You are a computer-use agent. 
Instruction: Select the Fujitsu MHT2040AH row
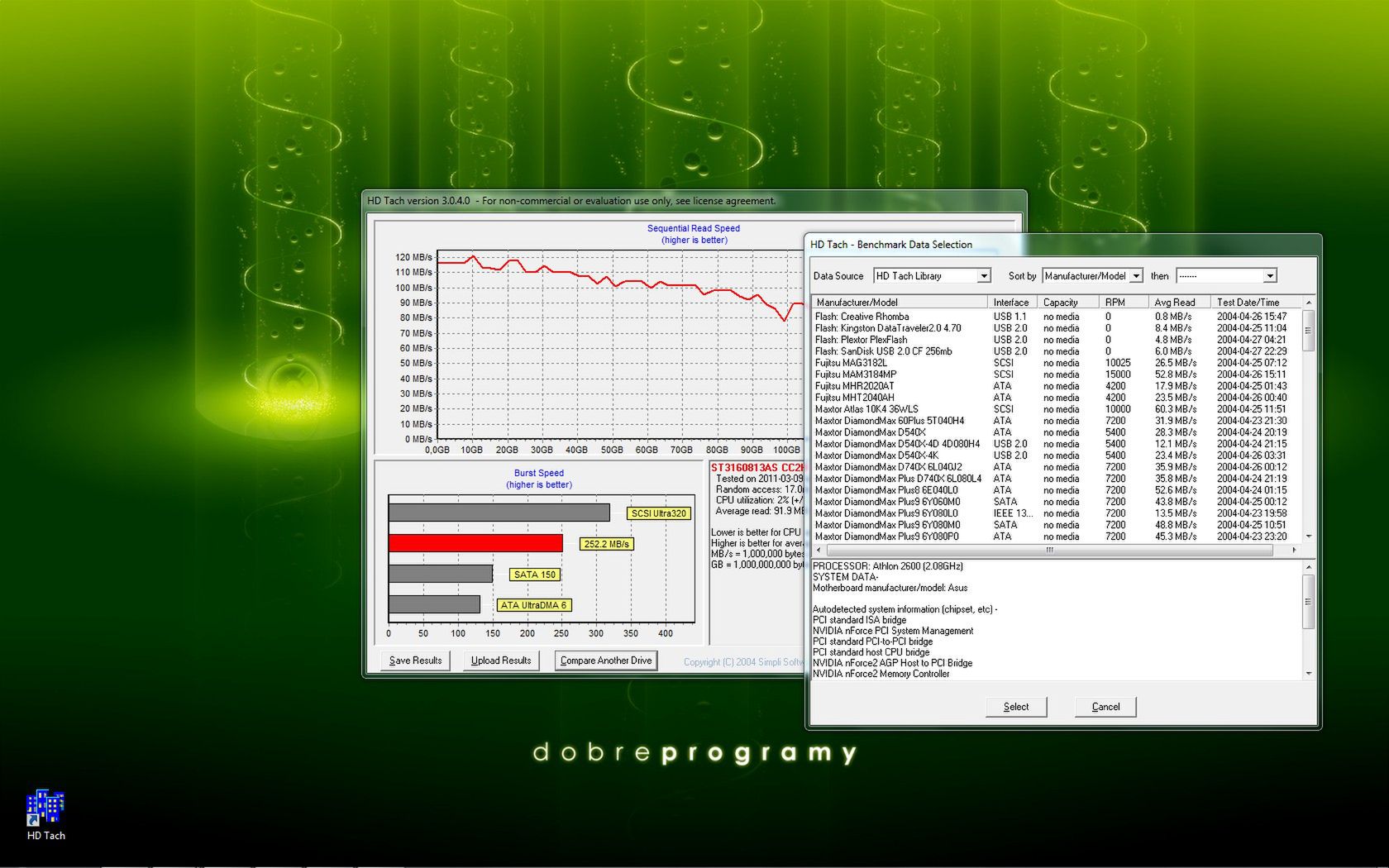click(x=1057, y=398)
